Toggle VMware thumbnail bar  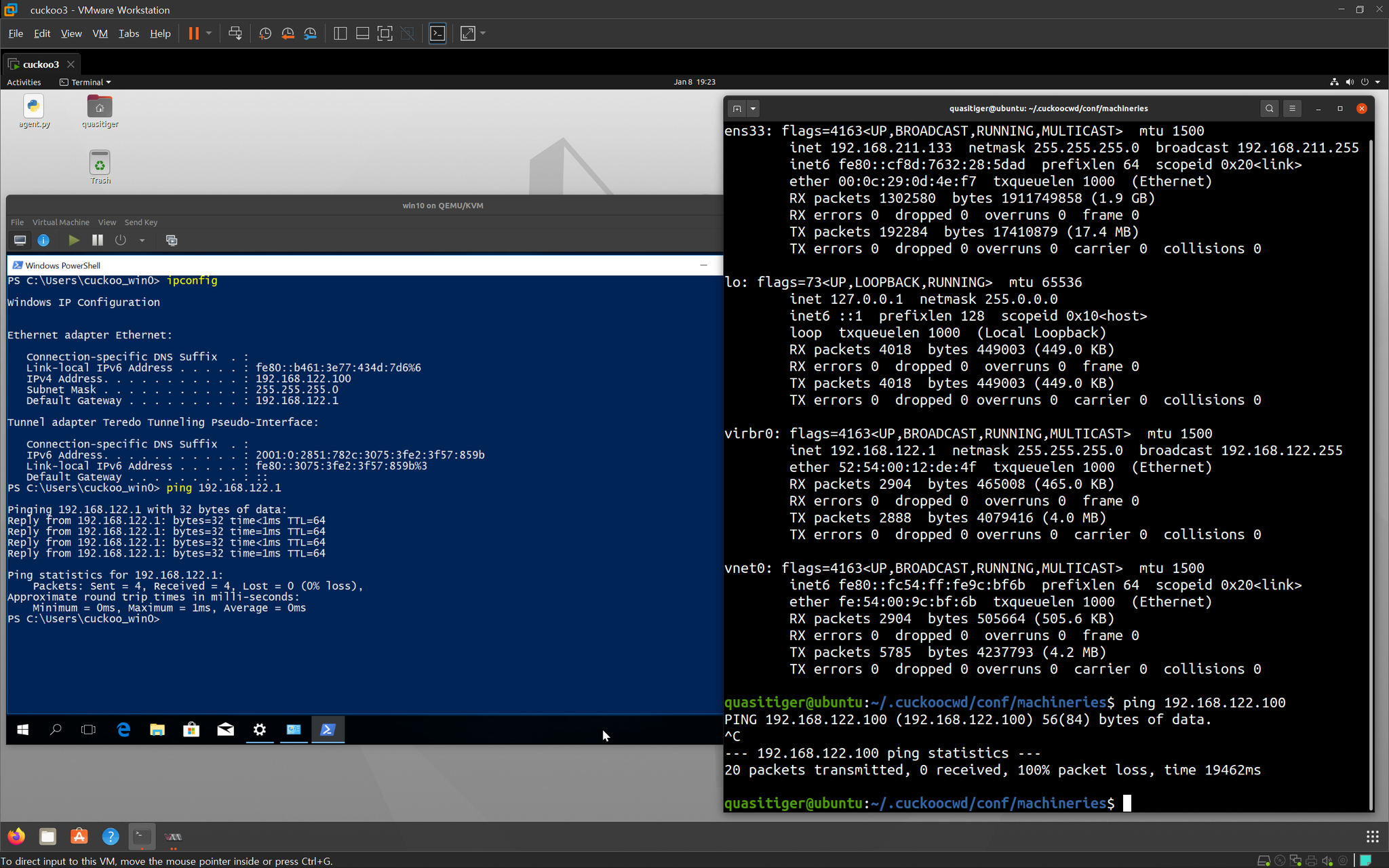pyautogui.click(x=362, y=33)
